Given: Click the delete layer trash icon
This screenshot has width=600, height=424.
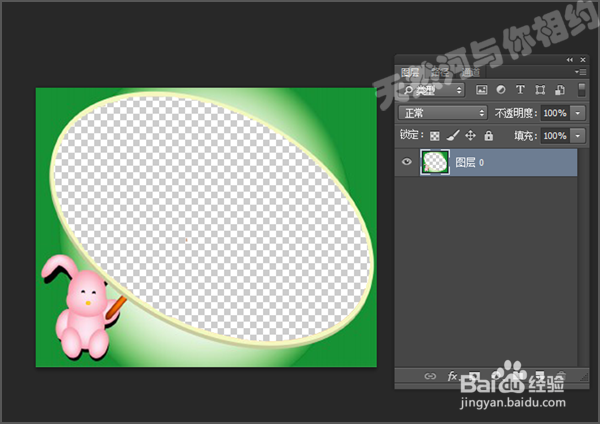Looking at the screenshot, I should [x=561, y=376].
